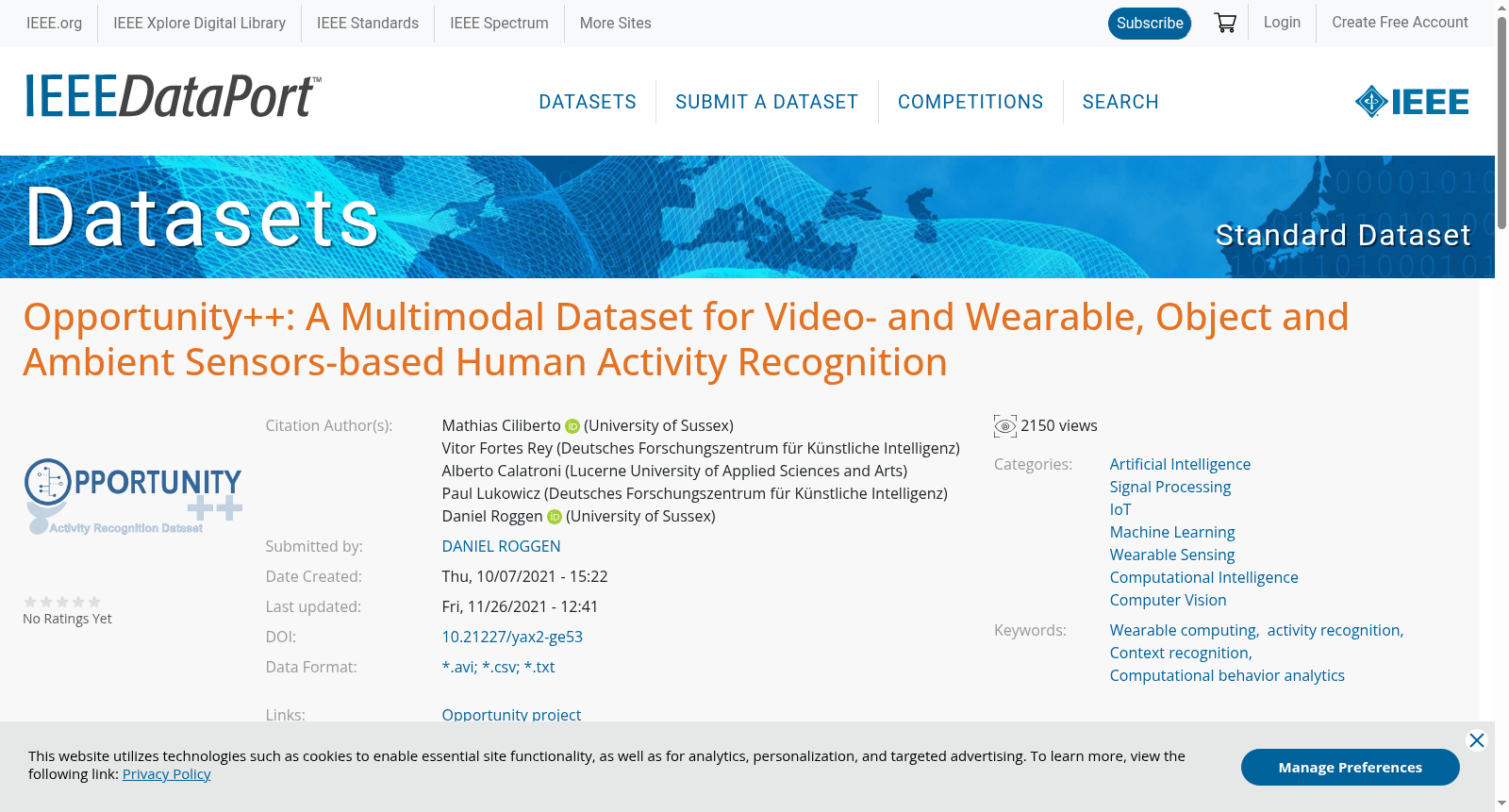This screenshot has height=812, width=1509.
Task: Open the Context recognition keyword
Action: tap(1179, 654)
